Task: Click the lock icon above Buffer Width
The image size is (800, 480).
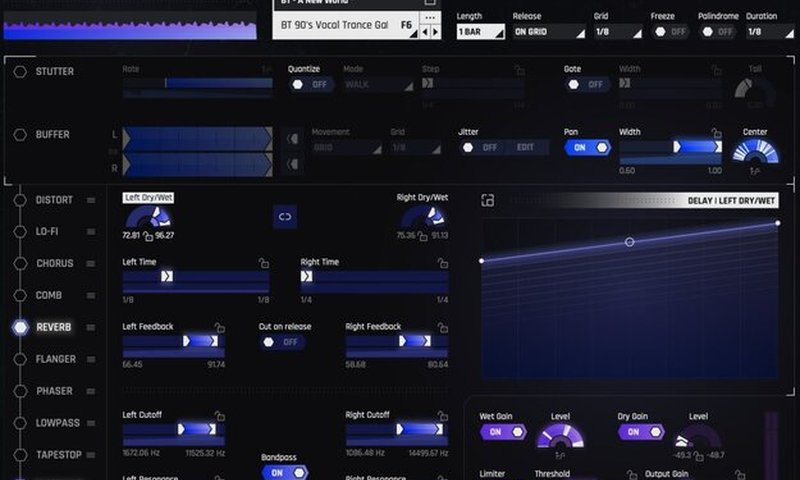Action: 716,132
